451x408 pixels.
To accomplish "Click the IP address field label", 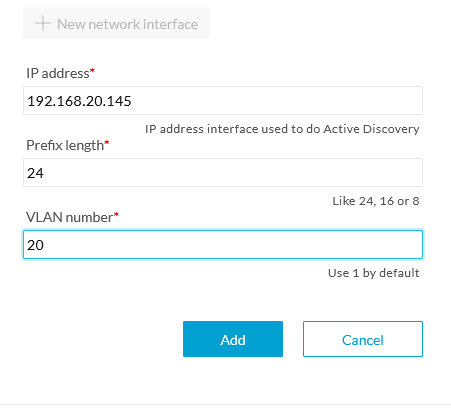I will pyautogui.click(x=58, y=73).
